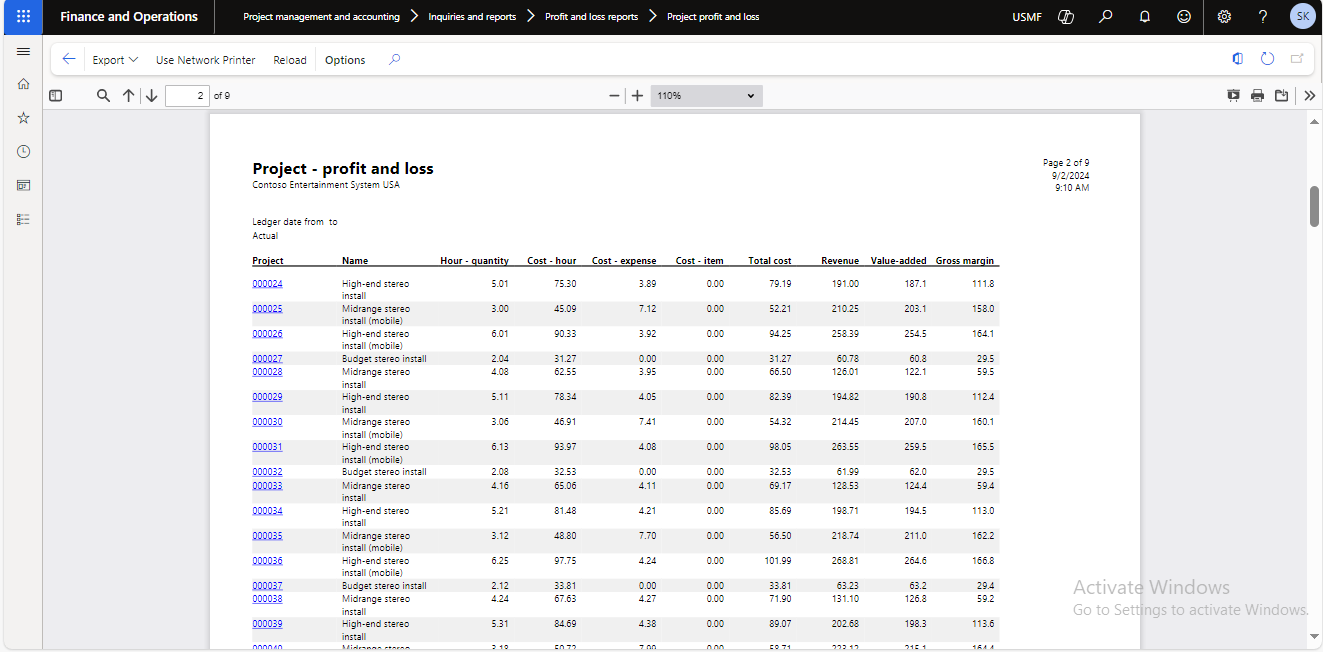Click the print icon in viewer toolbar
This screenshot has height=652, width=1323.
coord(1257,96)
